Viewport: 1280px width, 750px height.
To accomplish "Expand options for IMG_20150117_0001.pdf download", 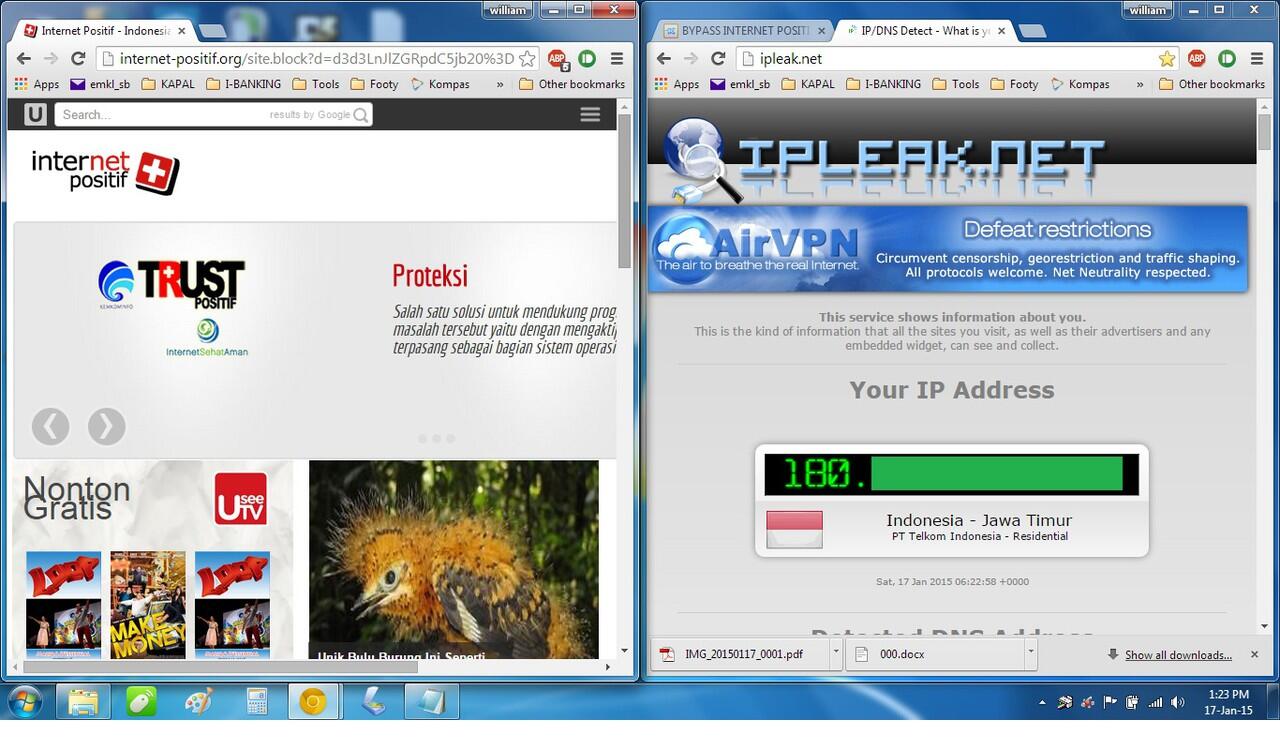I will [x=836, y=655].
